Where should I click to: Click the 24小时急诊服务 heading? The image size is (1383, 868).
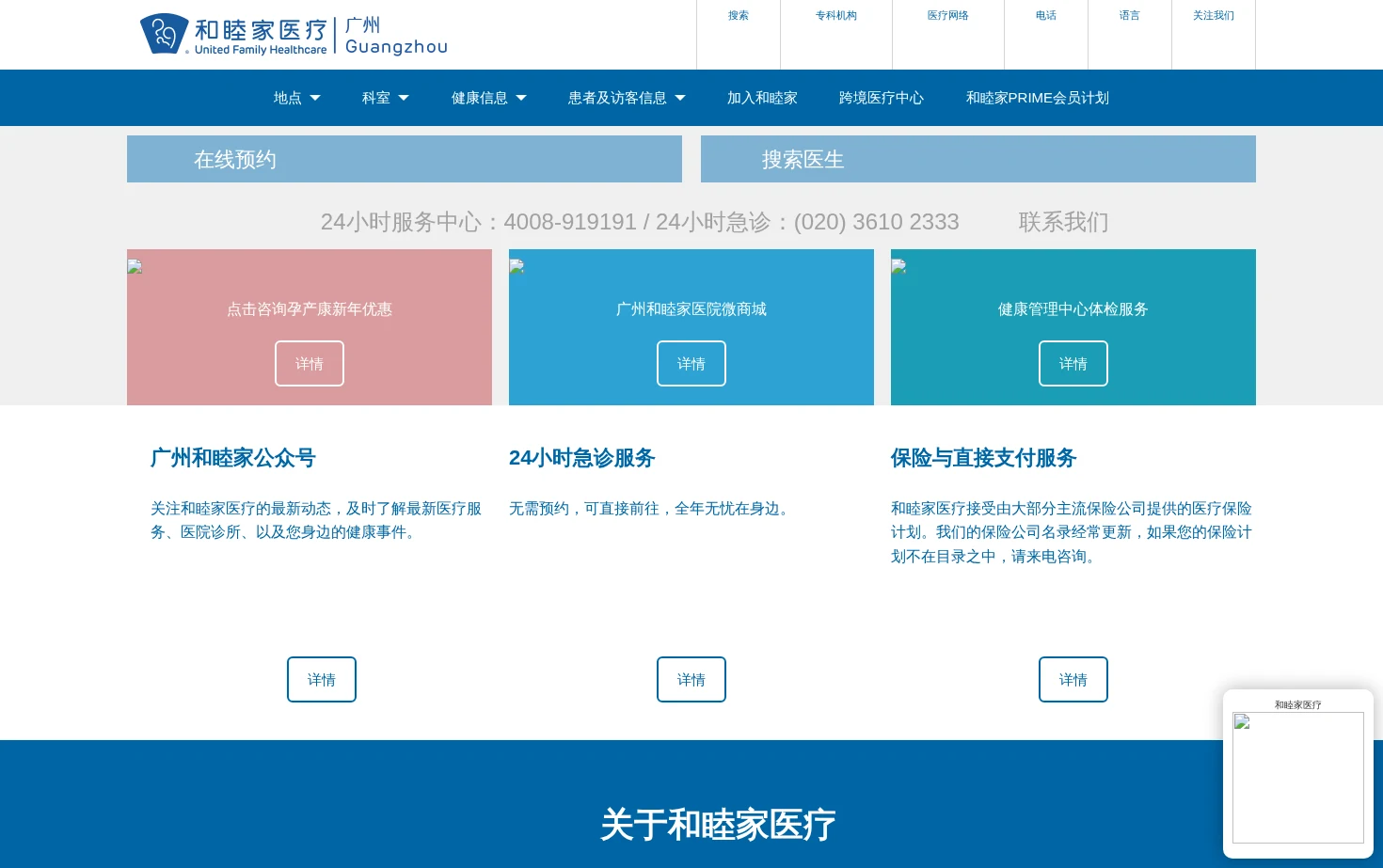pyautogui.click(x=582, y=458)
